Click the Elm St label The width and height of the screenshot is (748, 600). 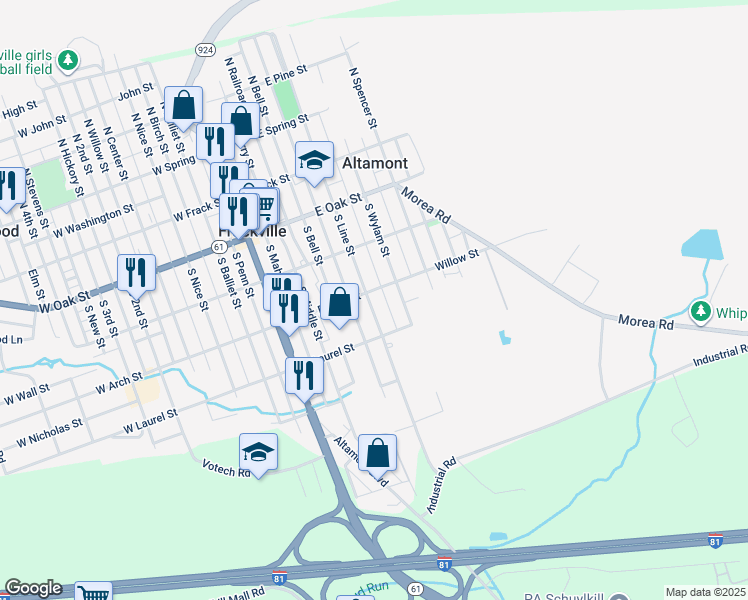[36, 284]
